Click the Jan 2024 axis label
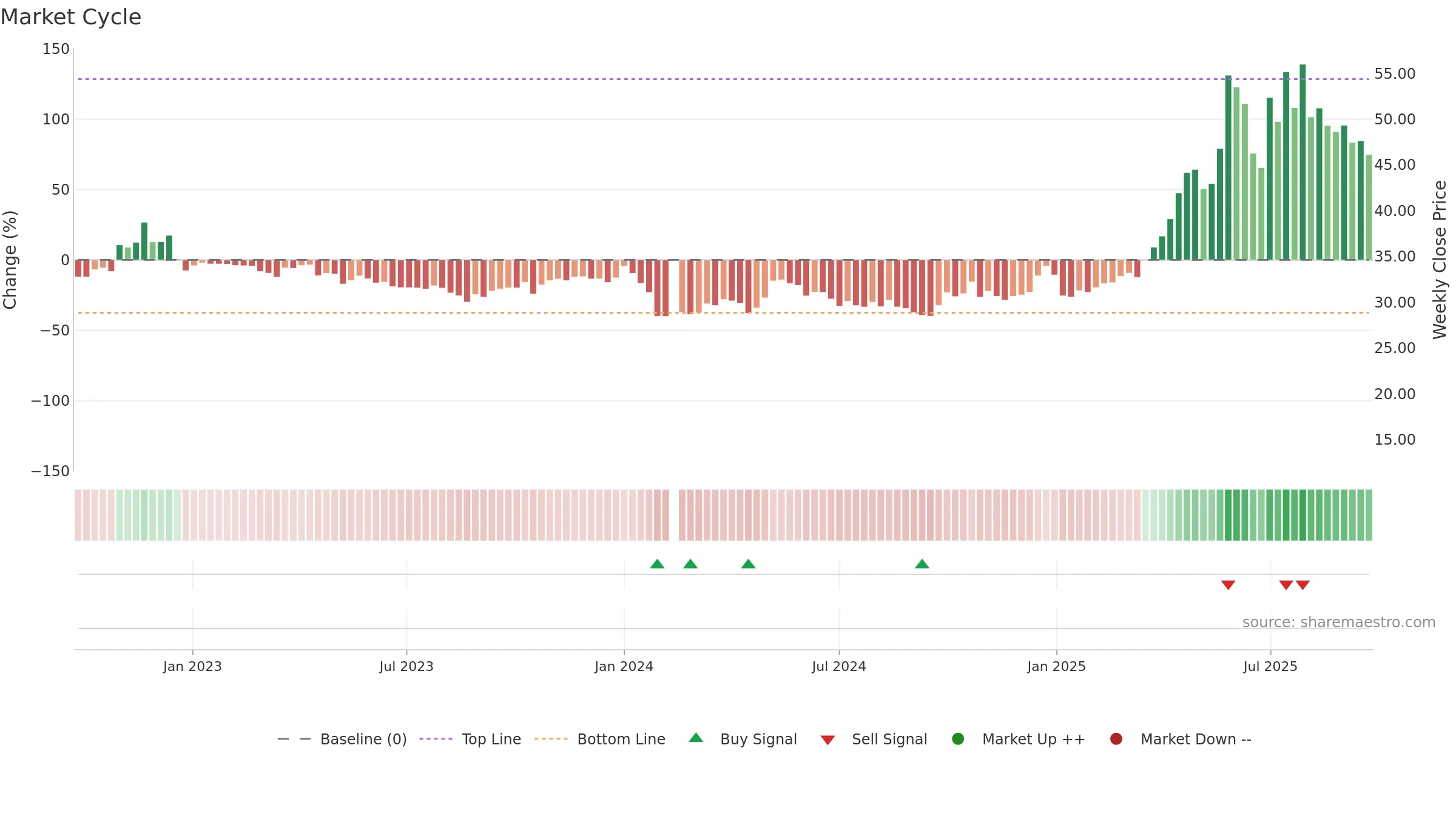The width and height of the screenshot is (1456, 819). (x=624, y=667)
